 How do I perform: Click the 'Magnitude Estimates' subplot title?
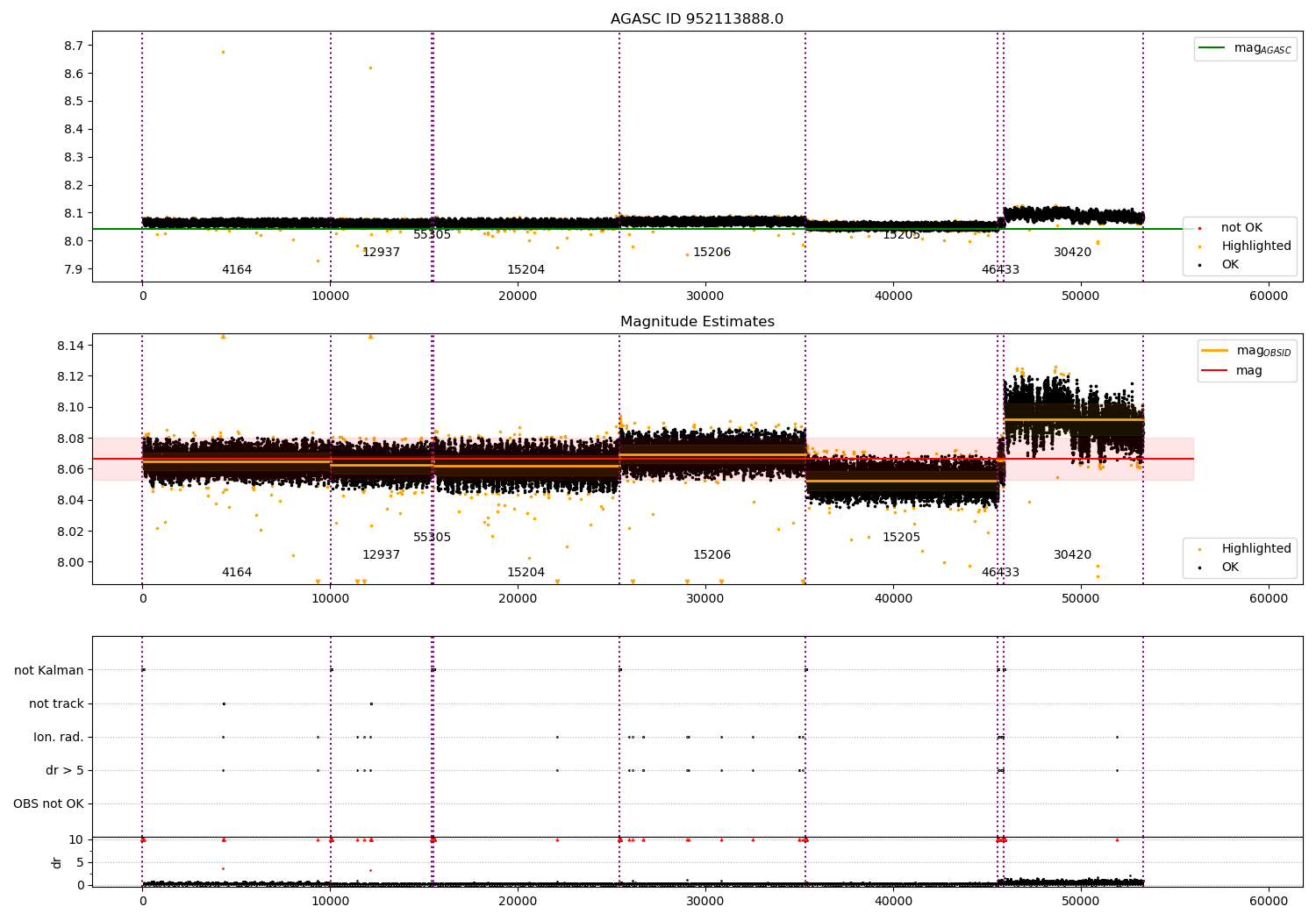click(x=697, y=322)
